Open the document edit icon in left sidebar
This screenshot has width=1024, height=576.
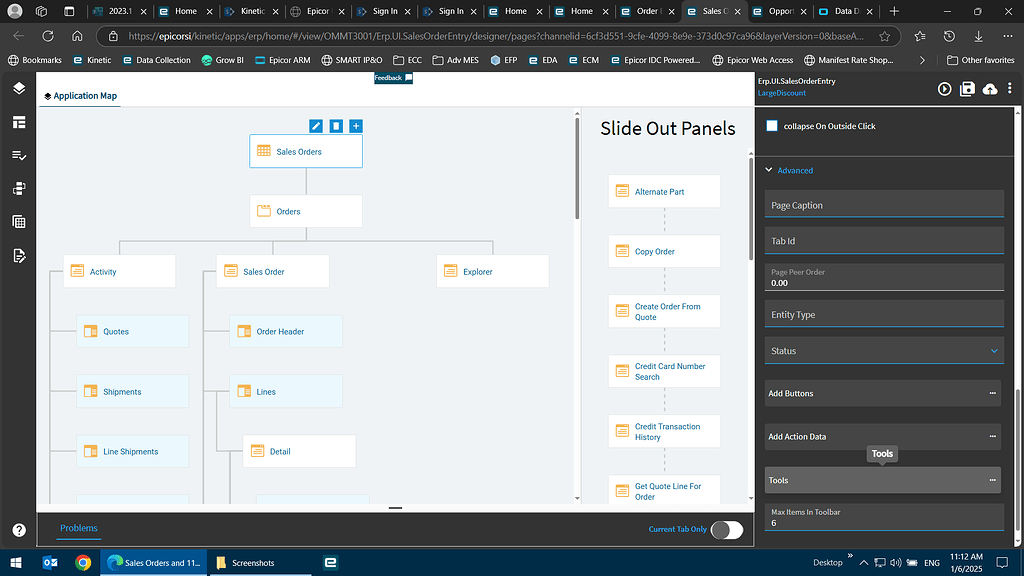[19, 255]
